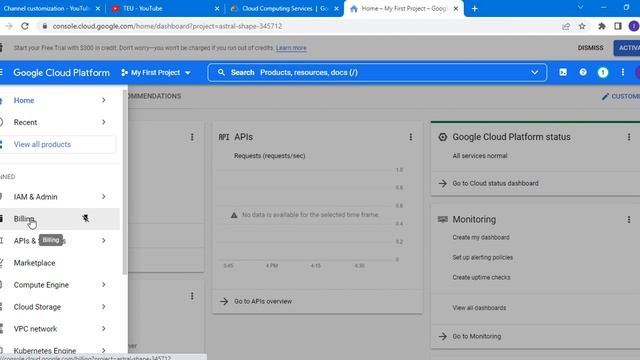Open notifications badge showing 1

[602, 72]
